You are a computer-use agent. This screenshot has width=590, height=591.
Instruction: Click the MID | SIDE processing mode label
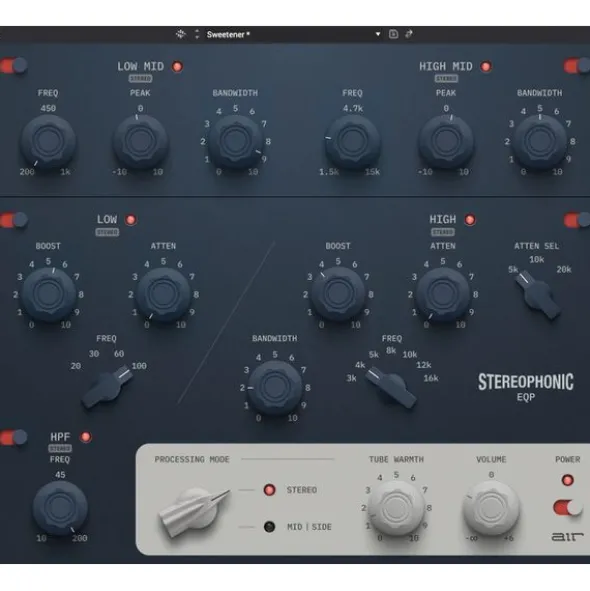(x=309, y=527)
